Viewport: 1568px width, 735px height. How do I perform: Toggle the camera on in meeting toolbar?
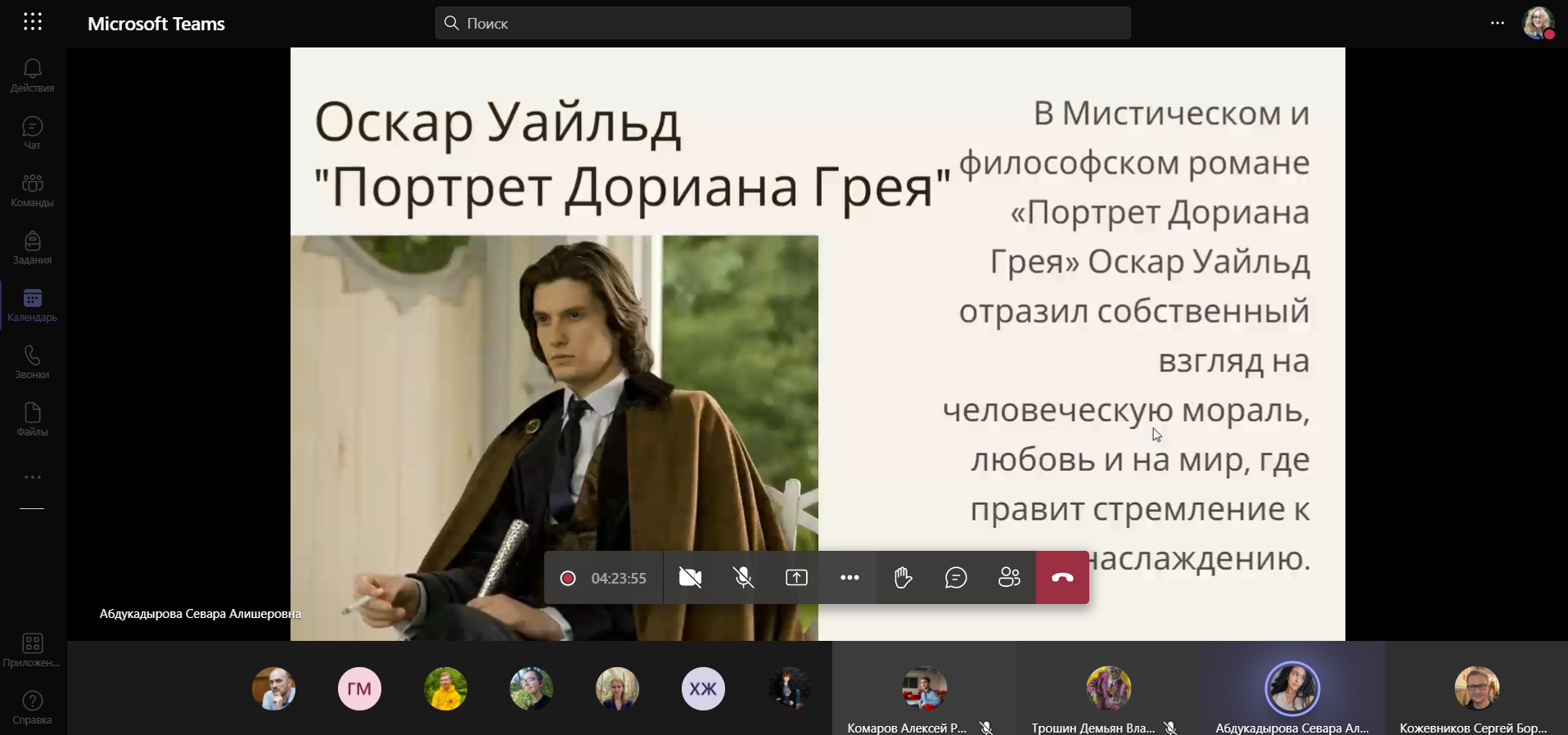pos(690,578)
